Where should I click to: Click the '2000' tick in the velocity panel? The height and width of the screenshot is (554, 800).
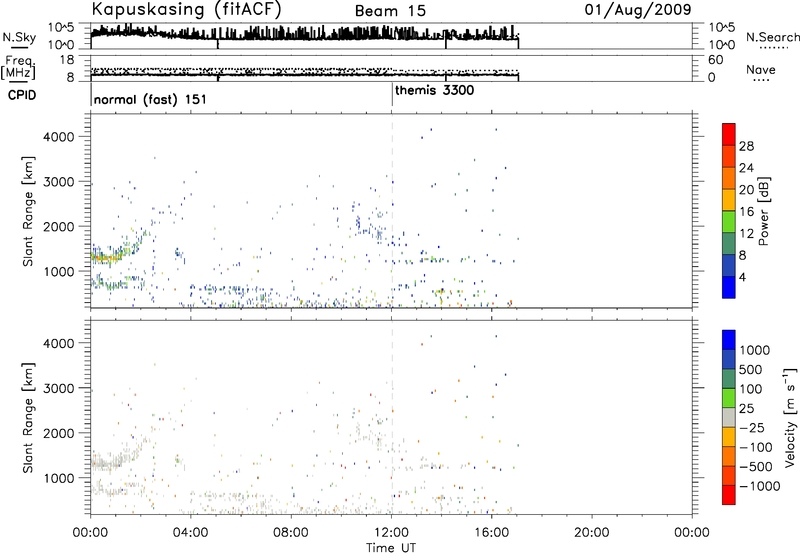(x=58, y=433)
